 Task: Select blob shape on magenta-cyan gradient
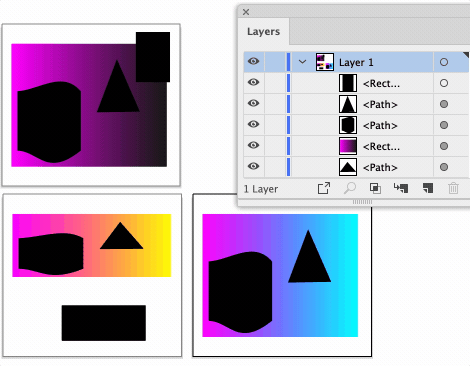241,292
